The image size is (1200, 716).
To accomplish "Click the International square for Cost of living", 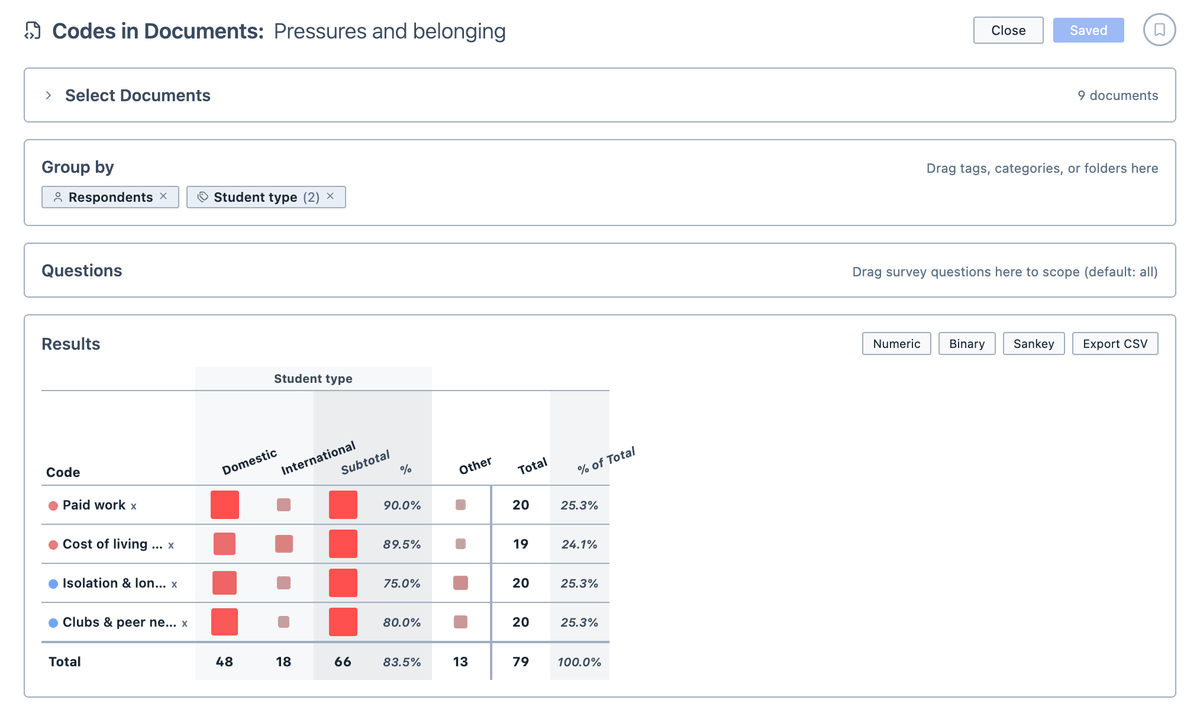I will [284, 544].
